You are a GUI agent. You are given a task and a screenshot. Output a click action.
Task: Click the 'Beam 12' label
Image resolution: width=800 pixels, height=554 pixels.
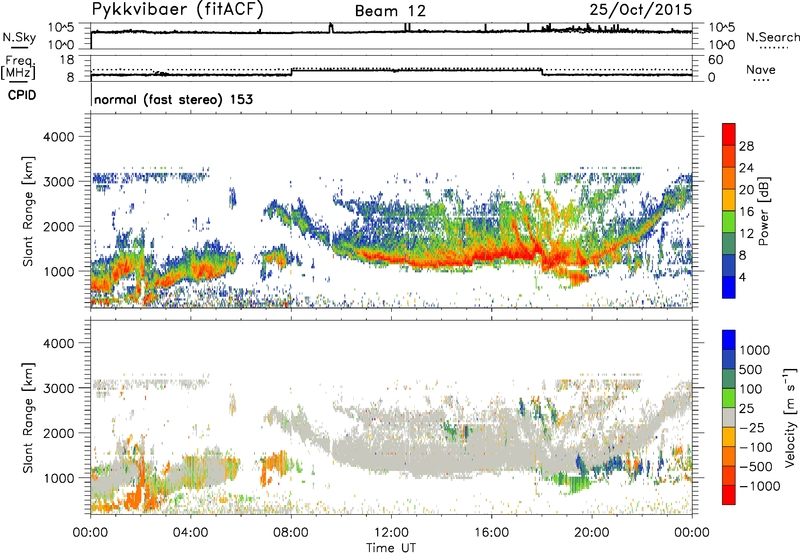click(x=390, y=11)
